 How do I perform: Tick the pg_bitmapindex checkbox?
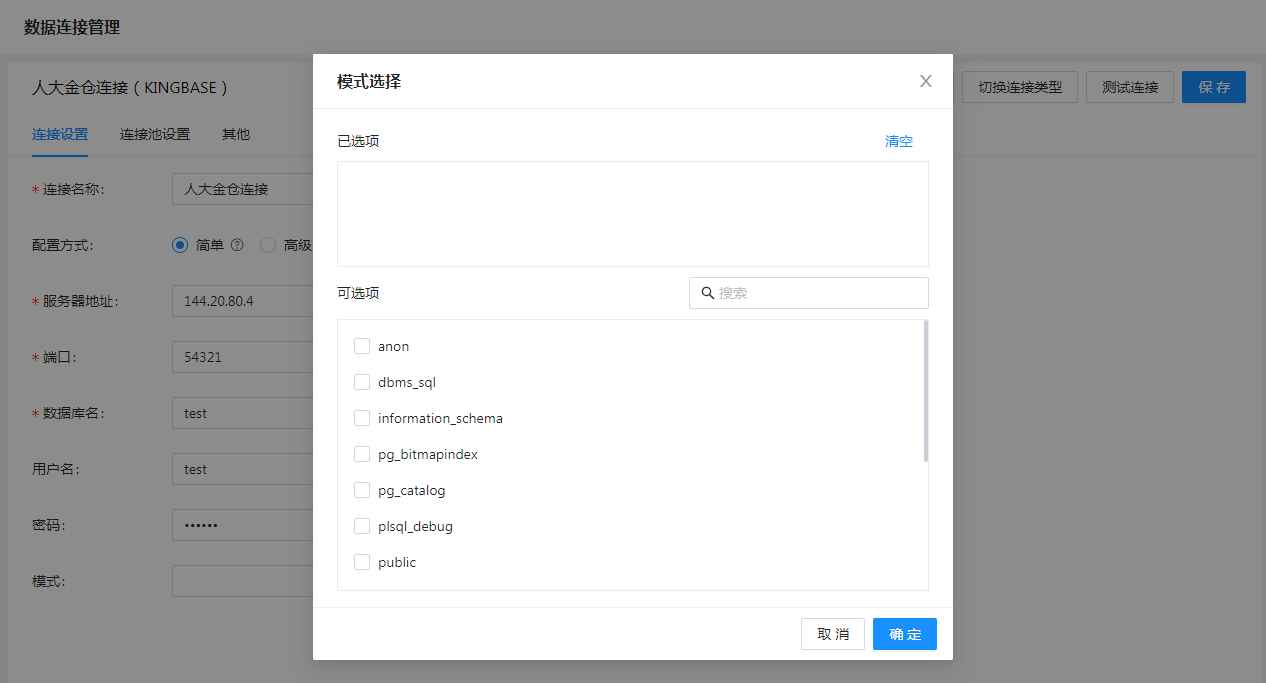[x=362, y=454]
